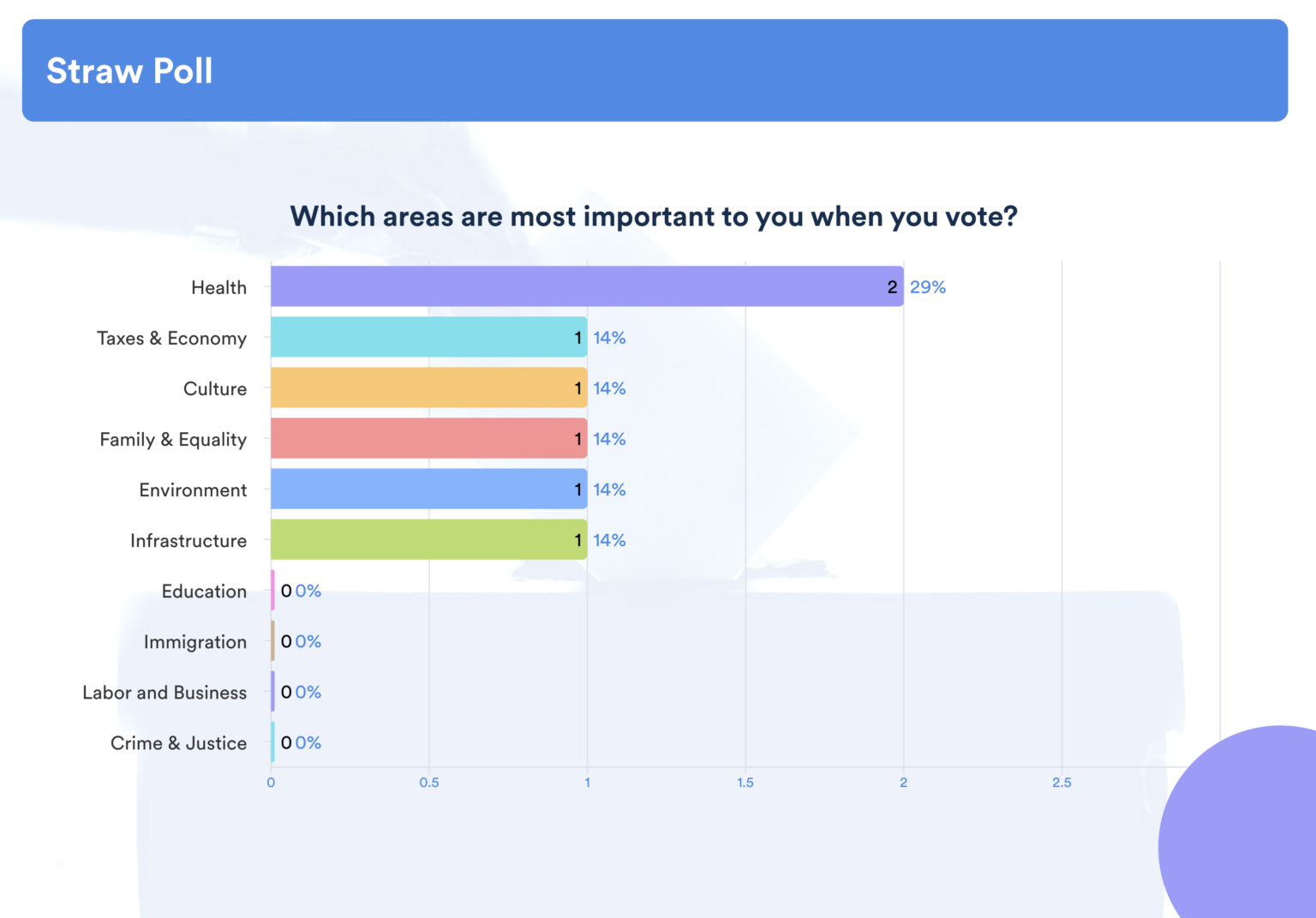Viewport: 1316px width, 918px height.
Task: Click the poll question heading text
Action: (x=654, y=216)
